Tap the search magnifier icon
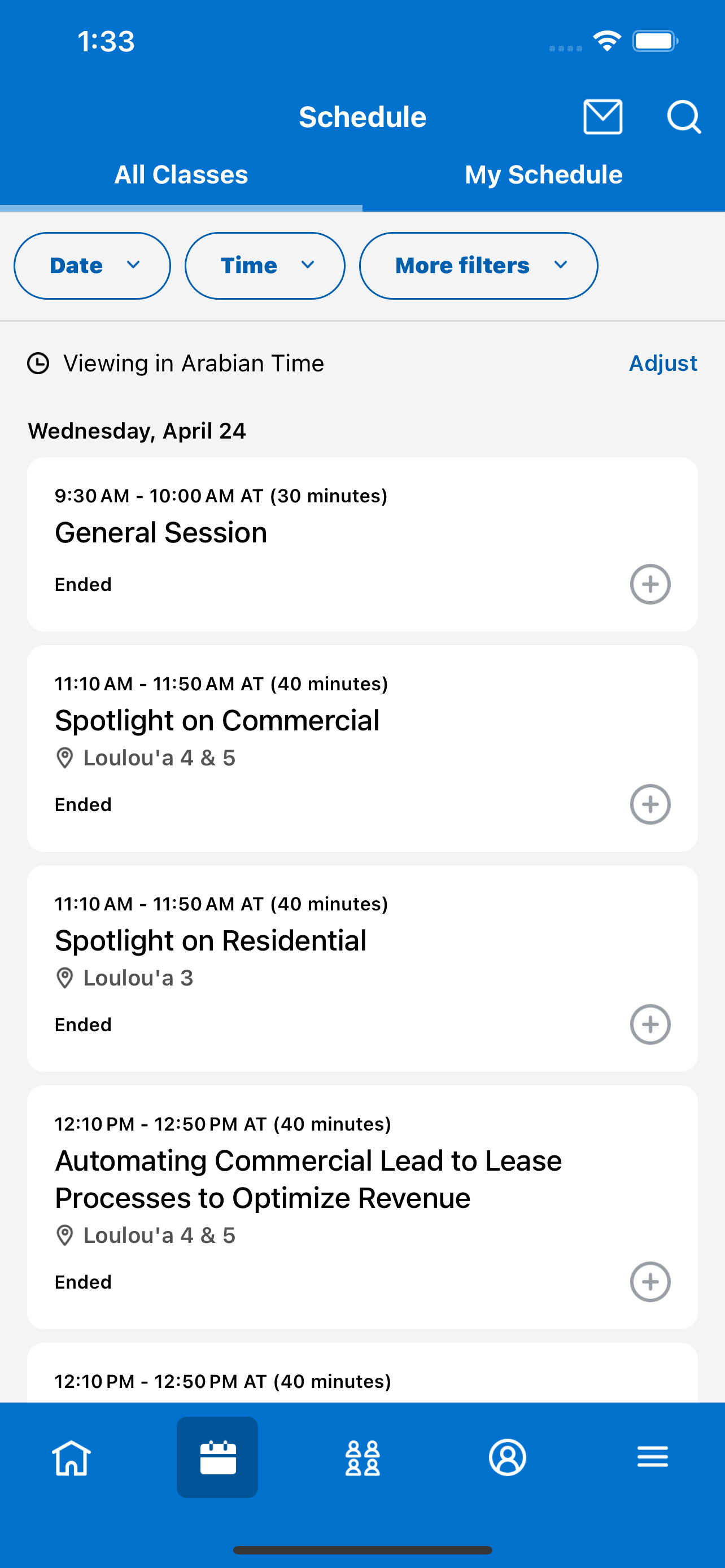Viewport: 725px width, 1568px height. pyautogui.click(x=684, y=116)
